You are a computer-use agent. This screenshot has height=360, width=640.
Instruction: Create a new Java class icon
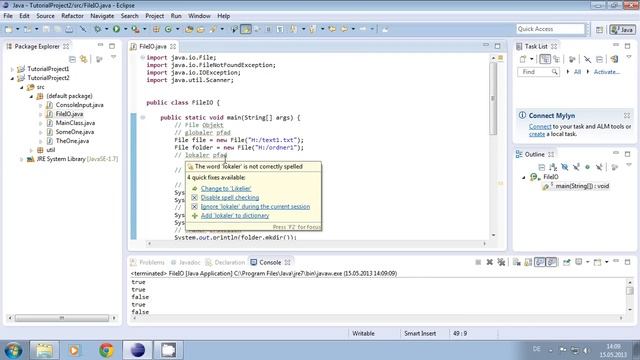click(168, 29)
